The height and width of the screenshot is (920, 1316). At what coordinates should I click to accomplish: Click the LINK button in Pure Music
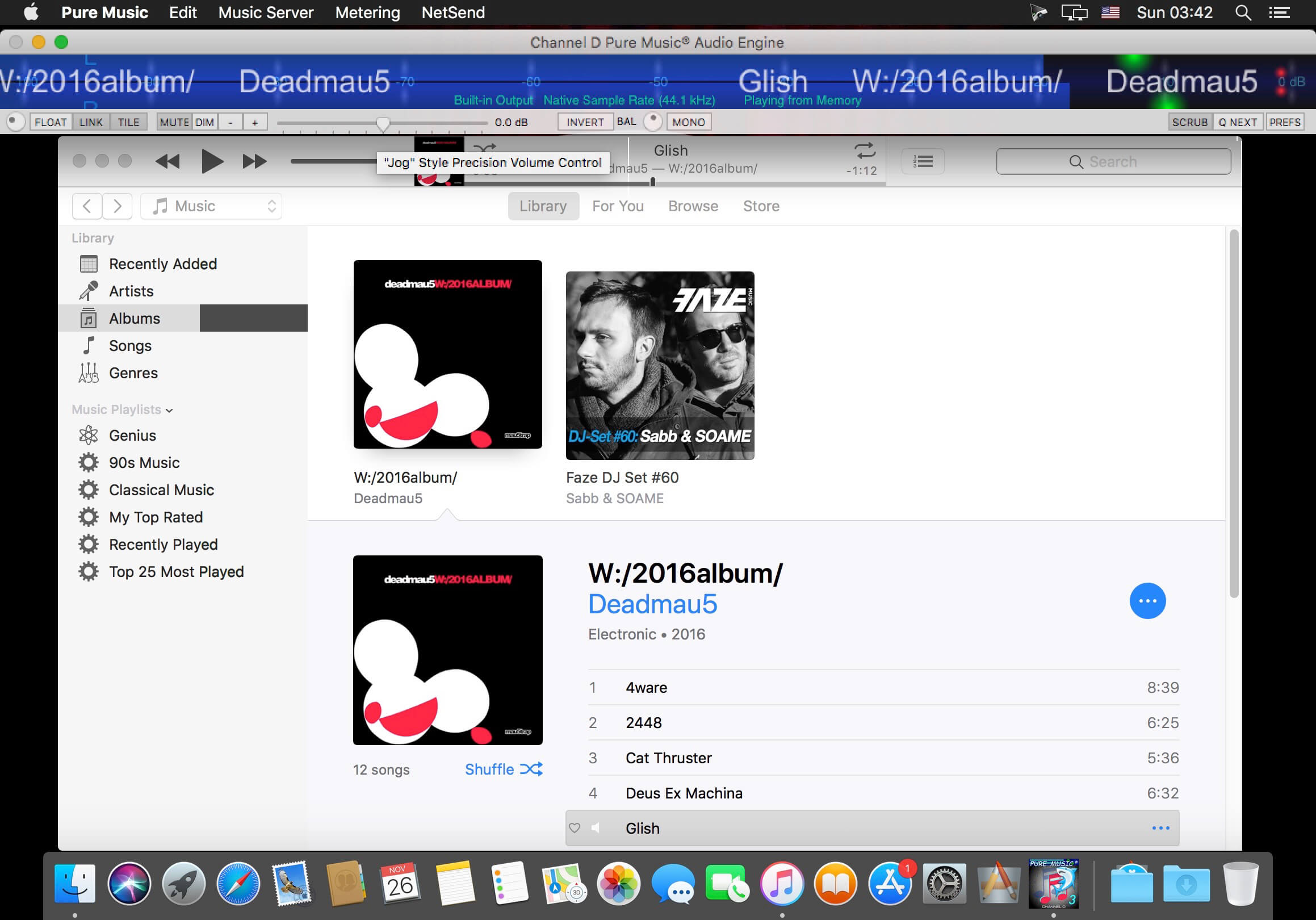[x=91, y=122]
